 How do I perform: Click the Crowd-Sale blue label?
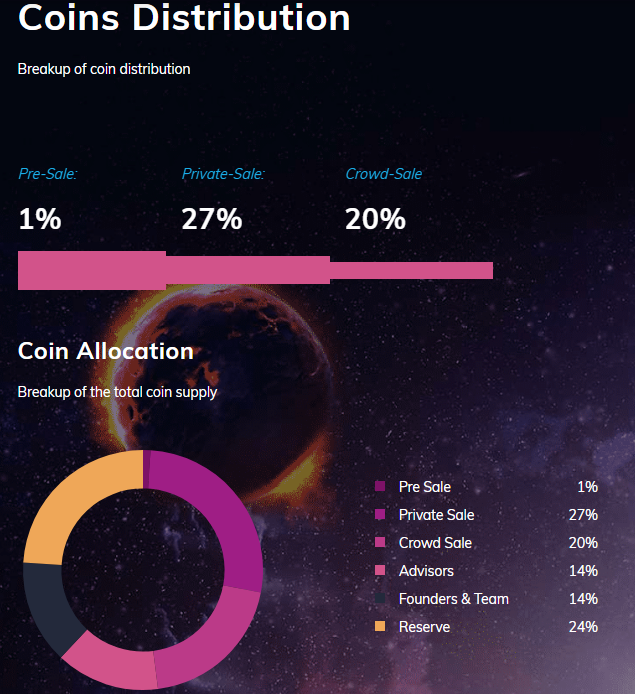pyautogui.click(x=384, y=174)
